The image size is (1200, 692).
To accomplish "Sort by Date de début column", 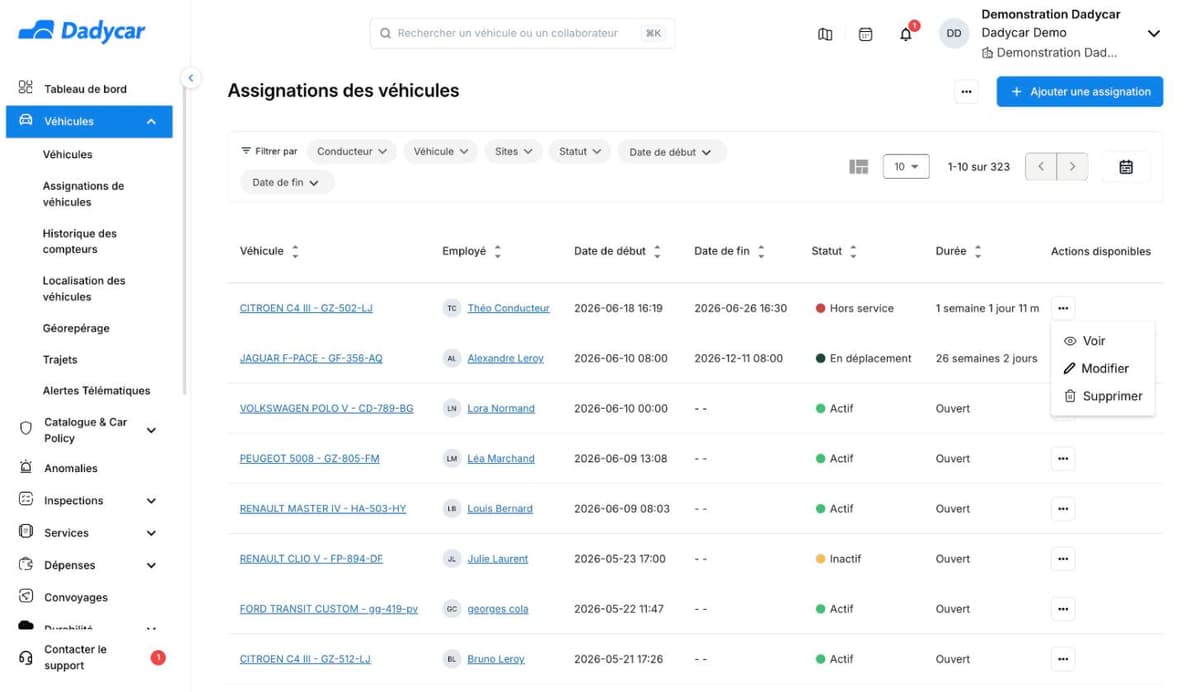I will [x=657, y=252].
